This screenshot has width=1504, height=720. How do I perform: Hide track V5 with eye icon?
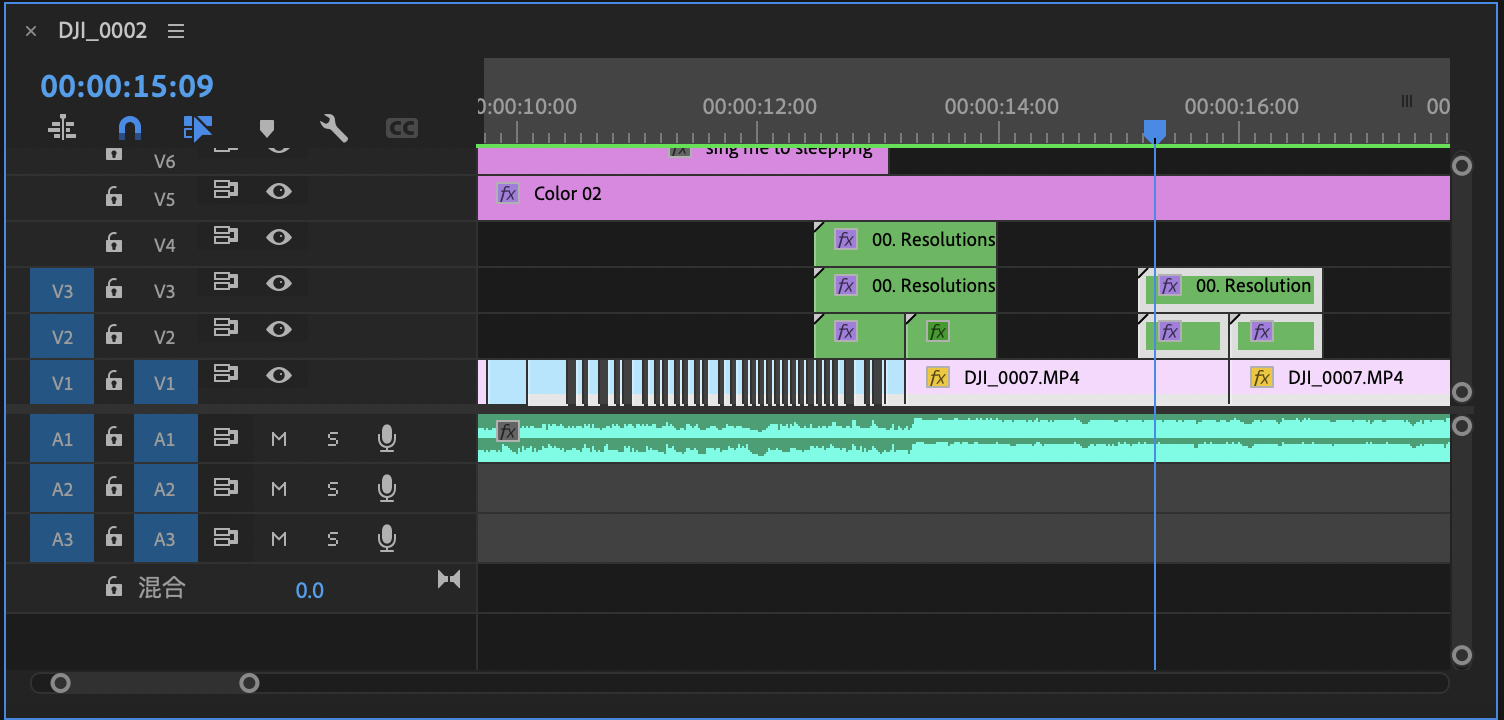[x=279, y=191]
